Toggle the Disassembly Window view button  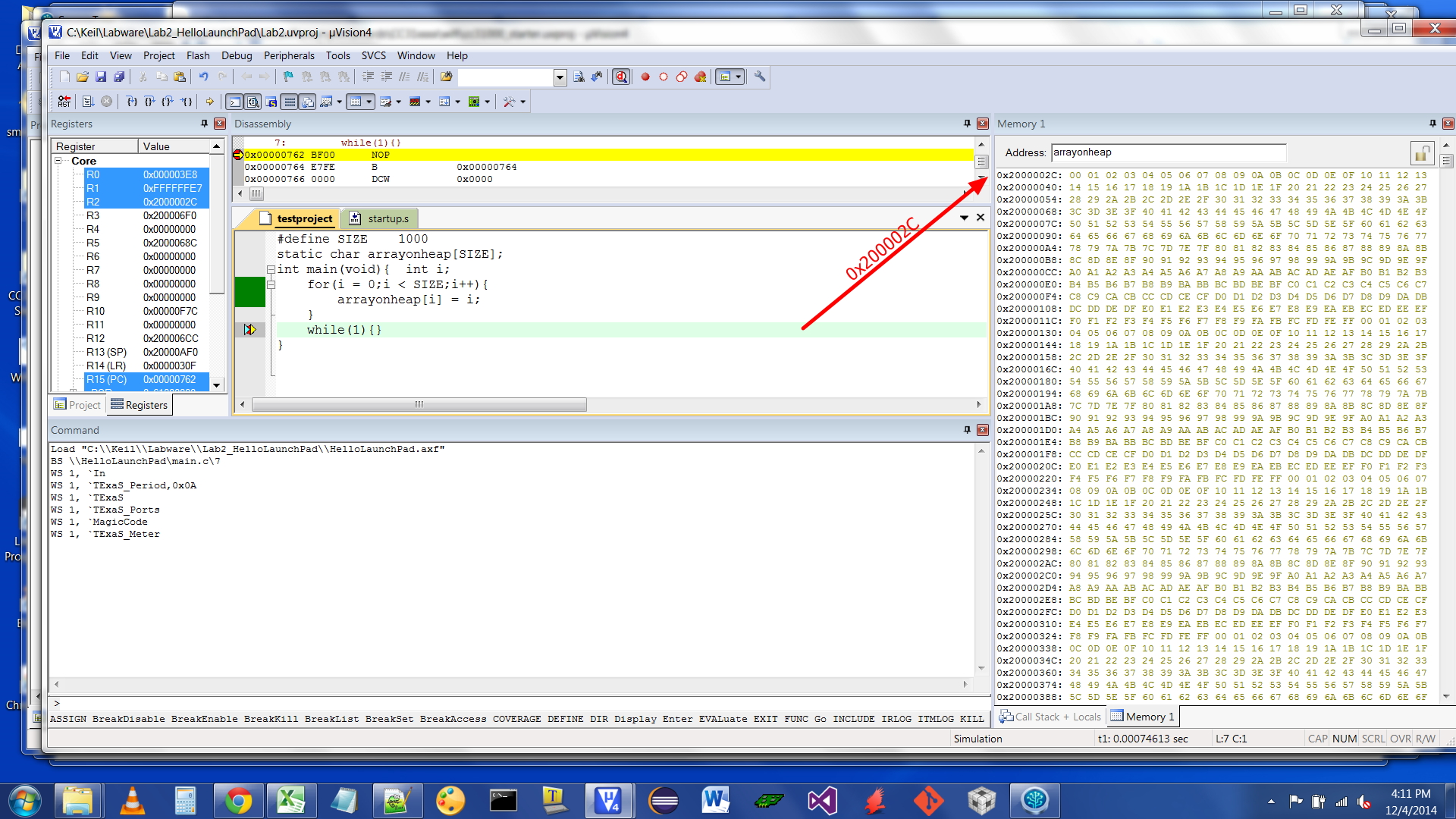[x=253, y=102]
